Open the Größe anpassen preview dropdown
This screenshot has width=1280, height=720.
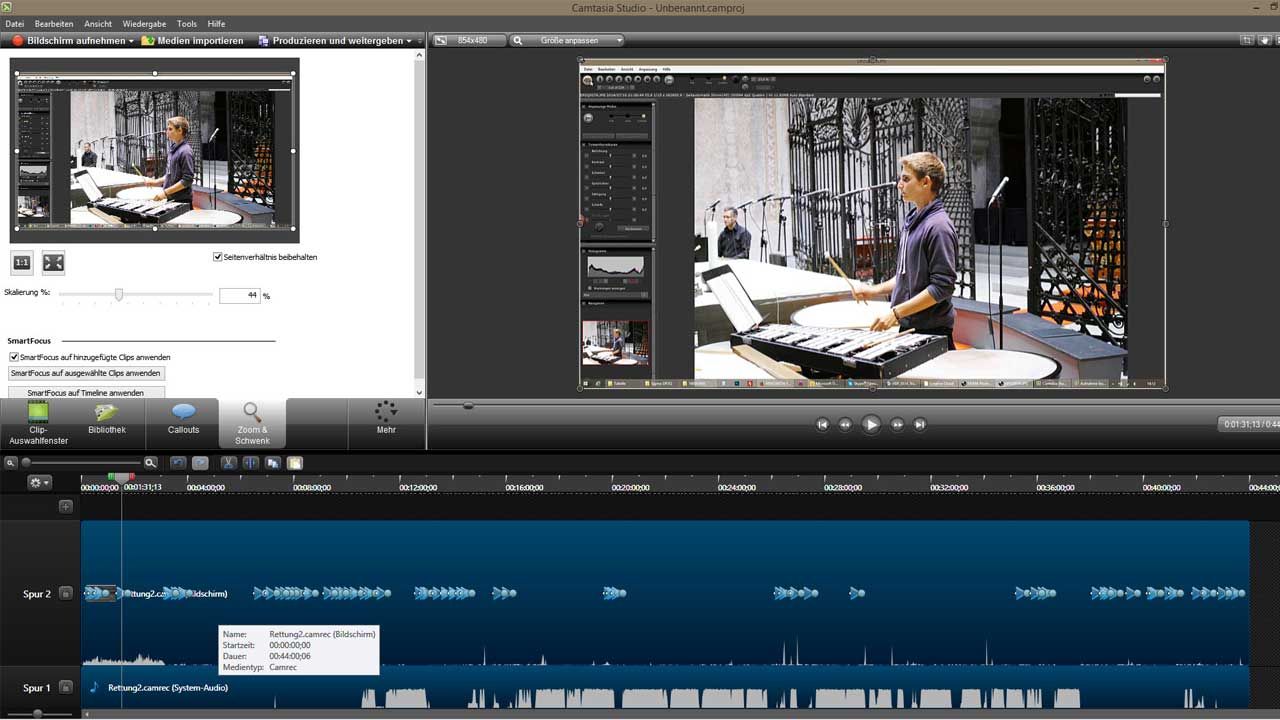tap(567, 41)
